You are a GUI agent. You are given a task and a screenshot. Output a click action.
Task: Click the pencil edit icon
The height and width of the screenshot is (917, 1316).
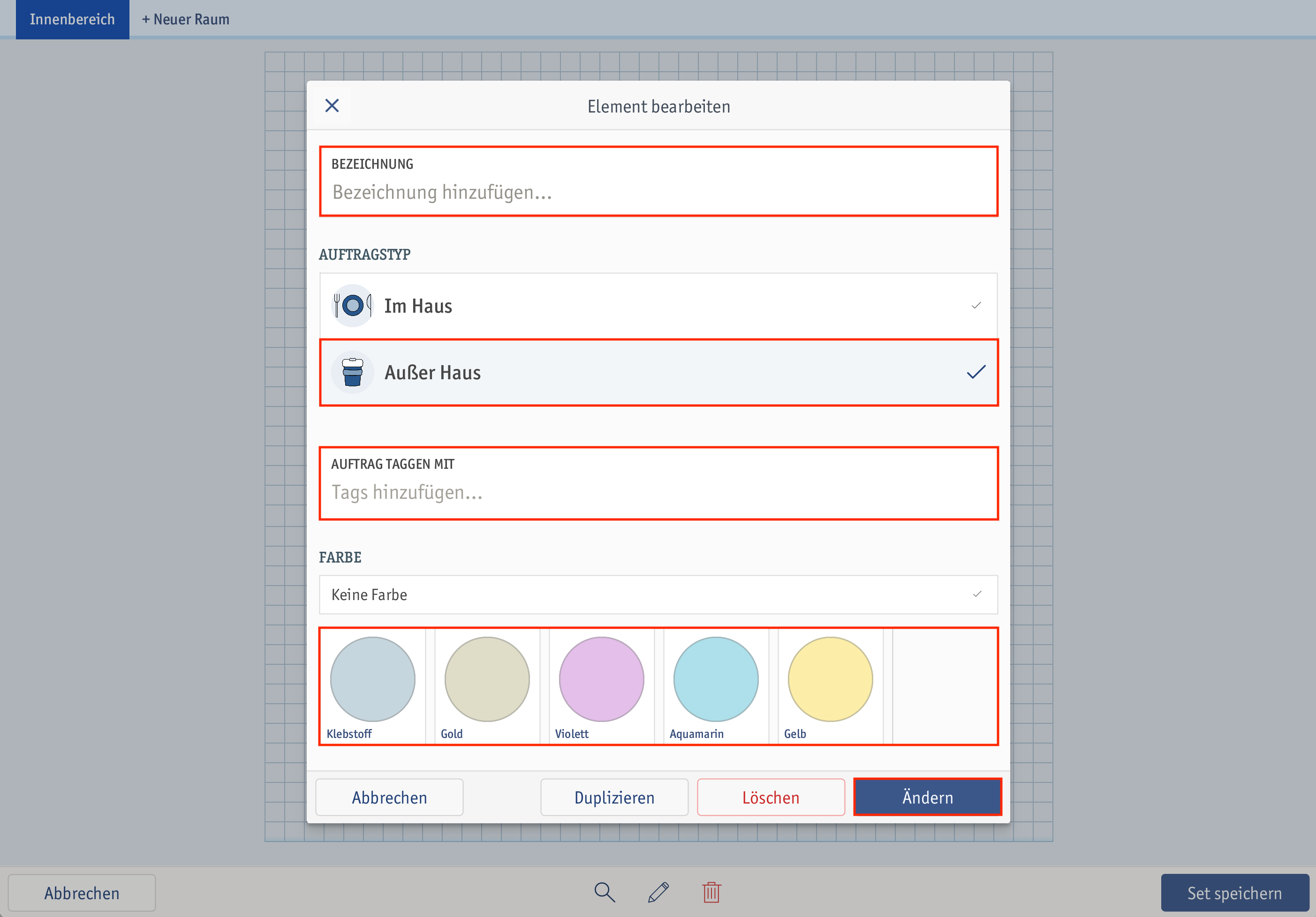tap(658, 892)
